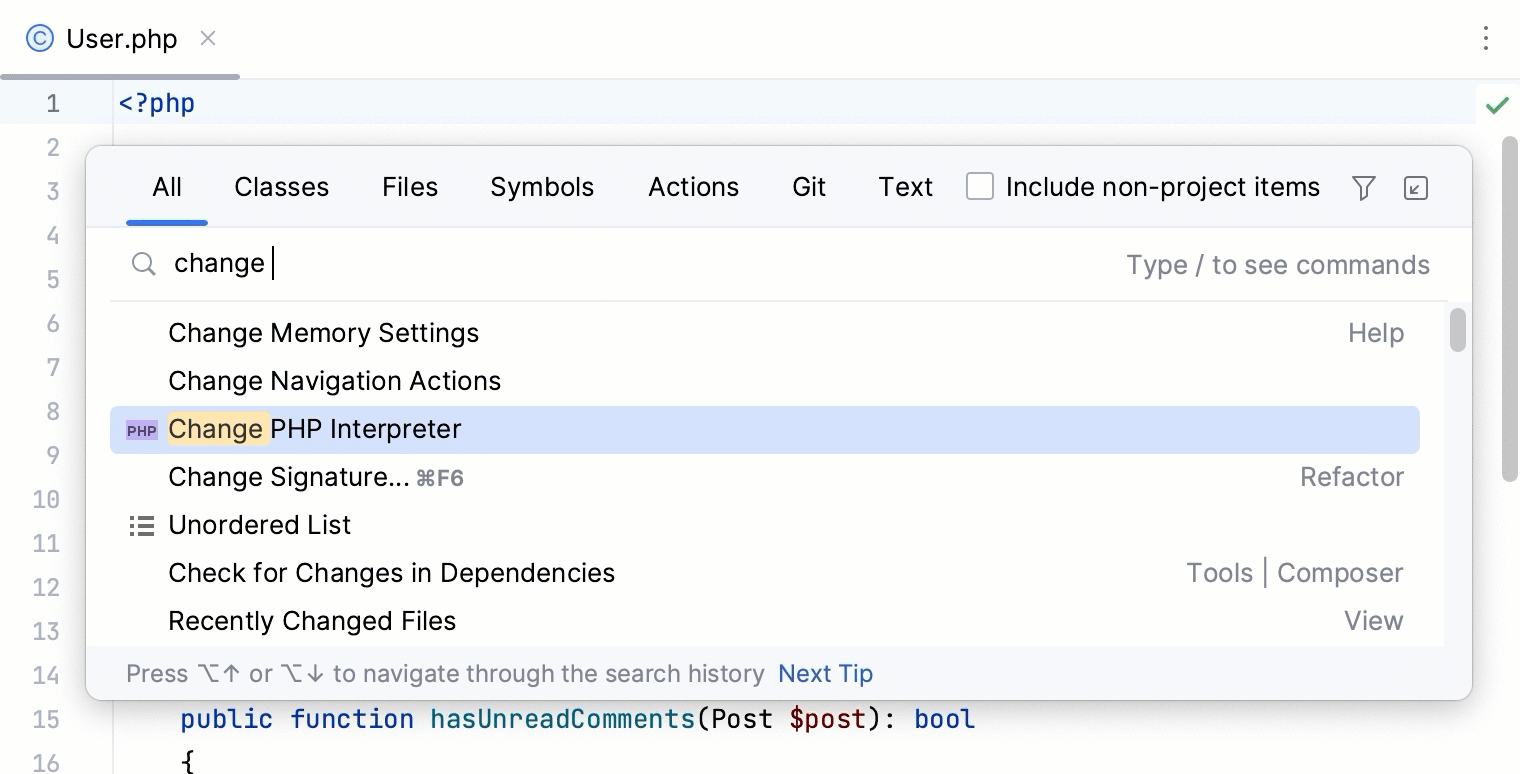Open the Text search tab
1520x774 pixels.
point(905,187)
